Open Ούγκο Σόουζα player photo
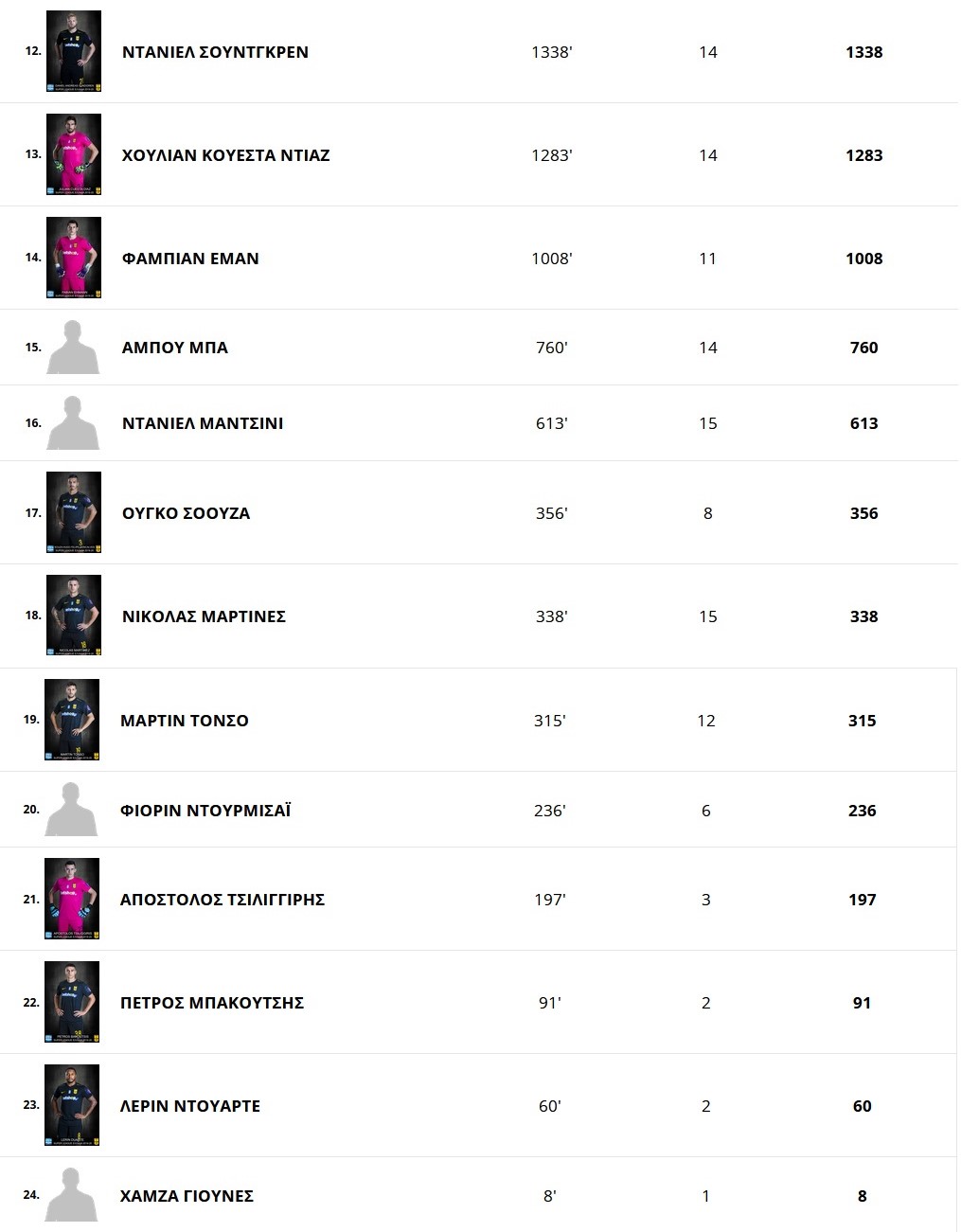This screenshot has height=1232, width=961. tap(74, 512)
